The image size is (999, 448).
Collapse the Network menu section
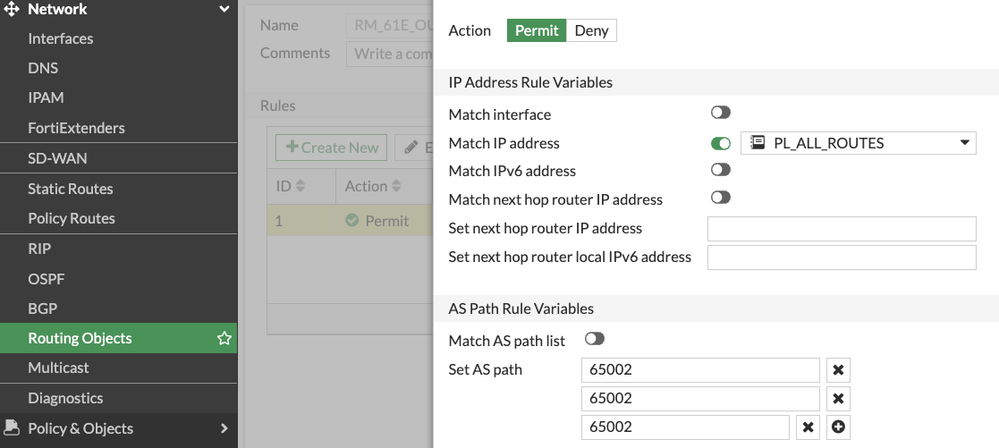(x=224, y=10)
